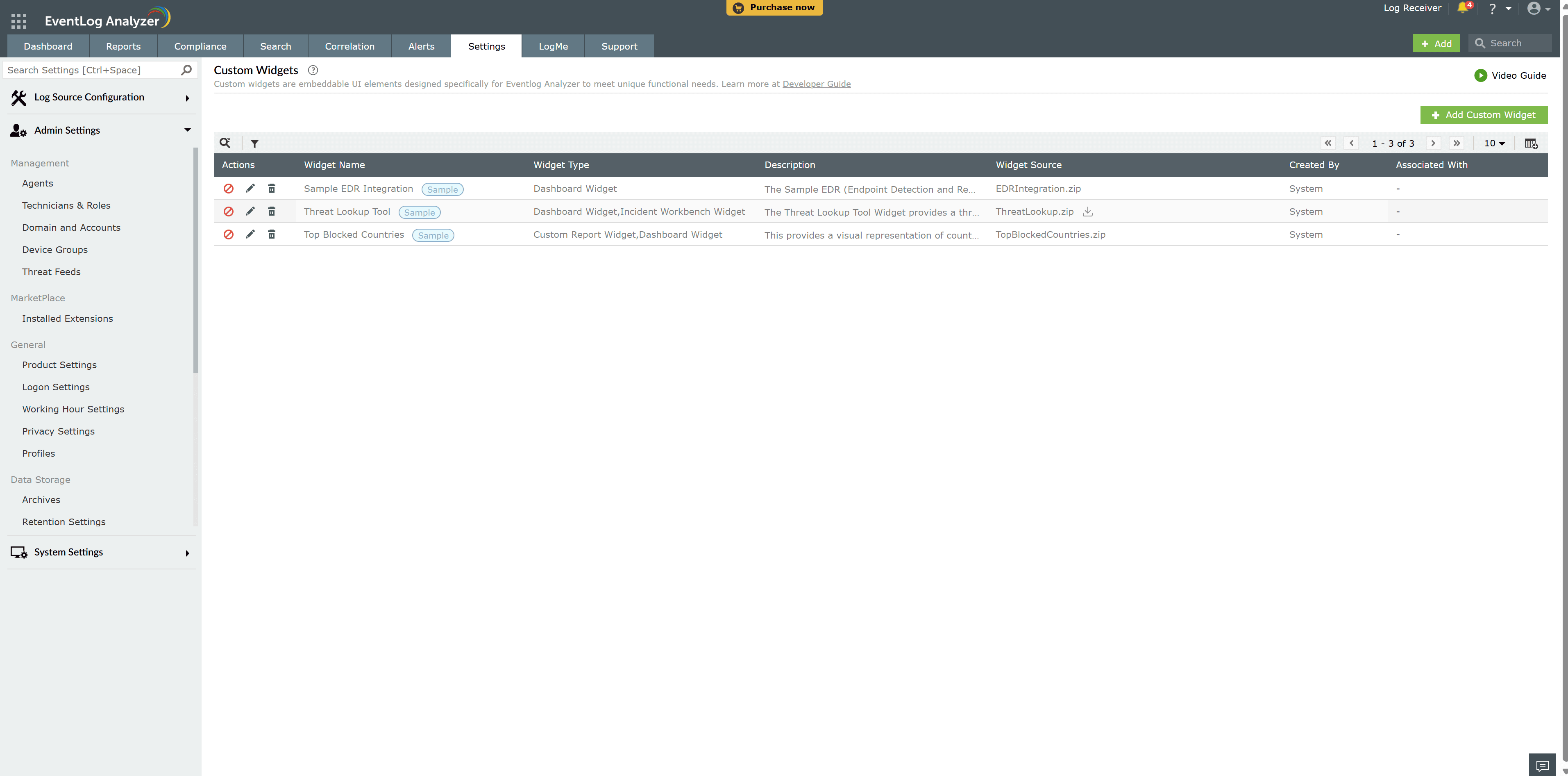This screenshot has width=1568, height=776.
Task: Open the page size dropdown showing 10
Action: tap(1493, 143)
